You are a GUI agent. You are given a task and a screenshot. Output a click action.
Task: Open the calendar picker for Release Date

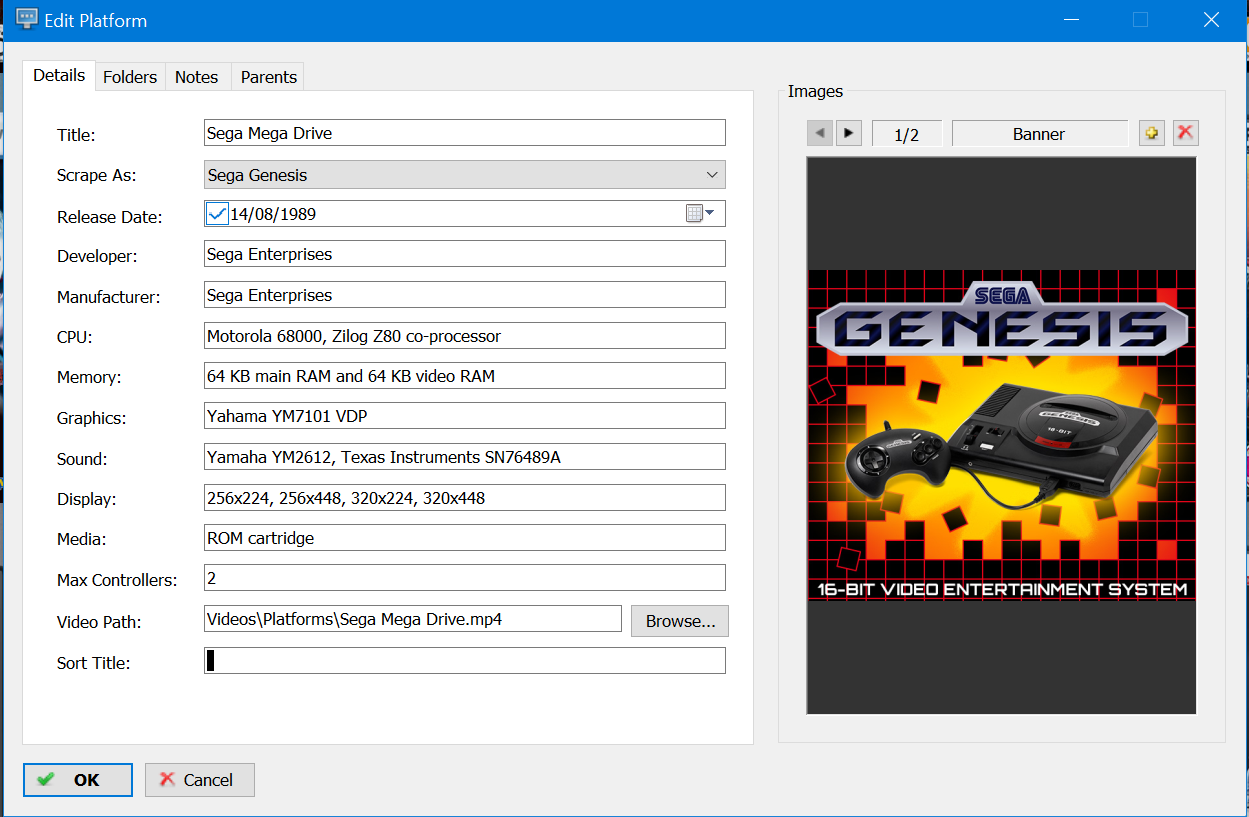pyautogui.click(x=700, y=213)
